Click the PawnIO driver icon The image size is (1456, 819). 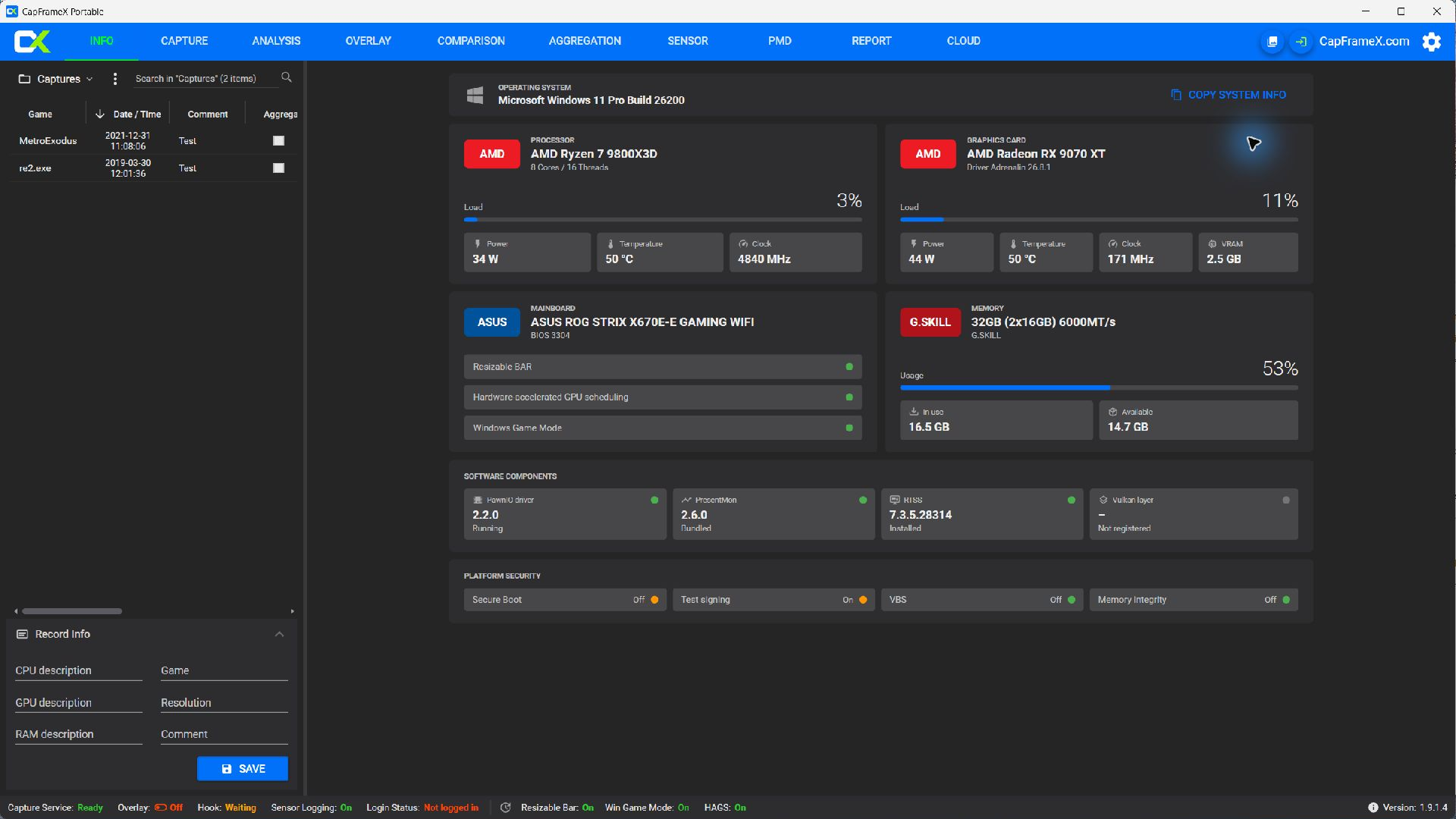coord(478,500)
